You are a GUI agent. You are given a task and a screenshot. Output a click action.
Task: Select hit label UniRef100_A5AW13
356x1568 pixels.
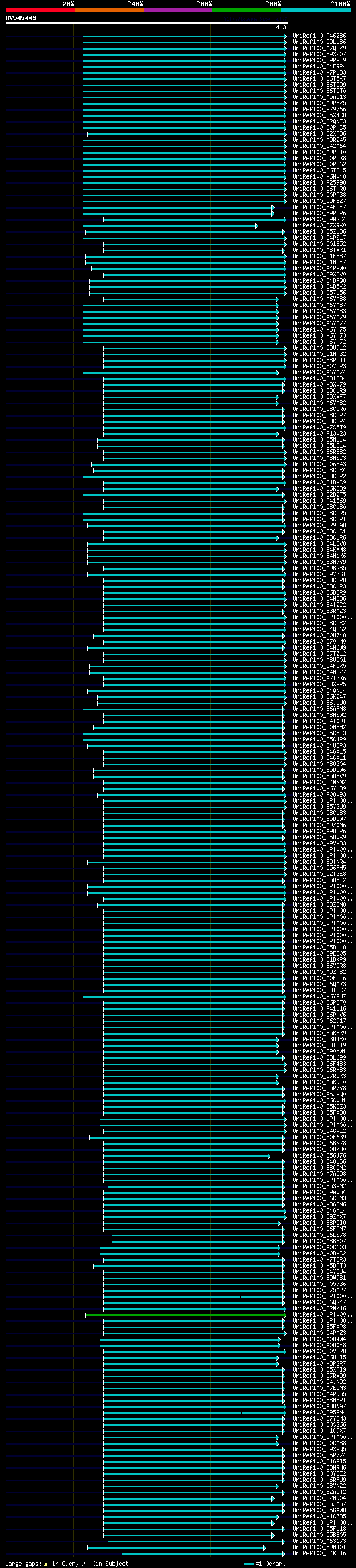click(319, 97)
